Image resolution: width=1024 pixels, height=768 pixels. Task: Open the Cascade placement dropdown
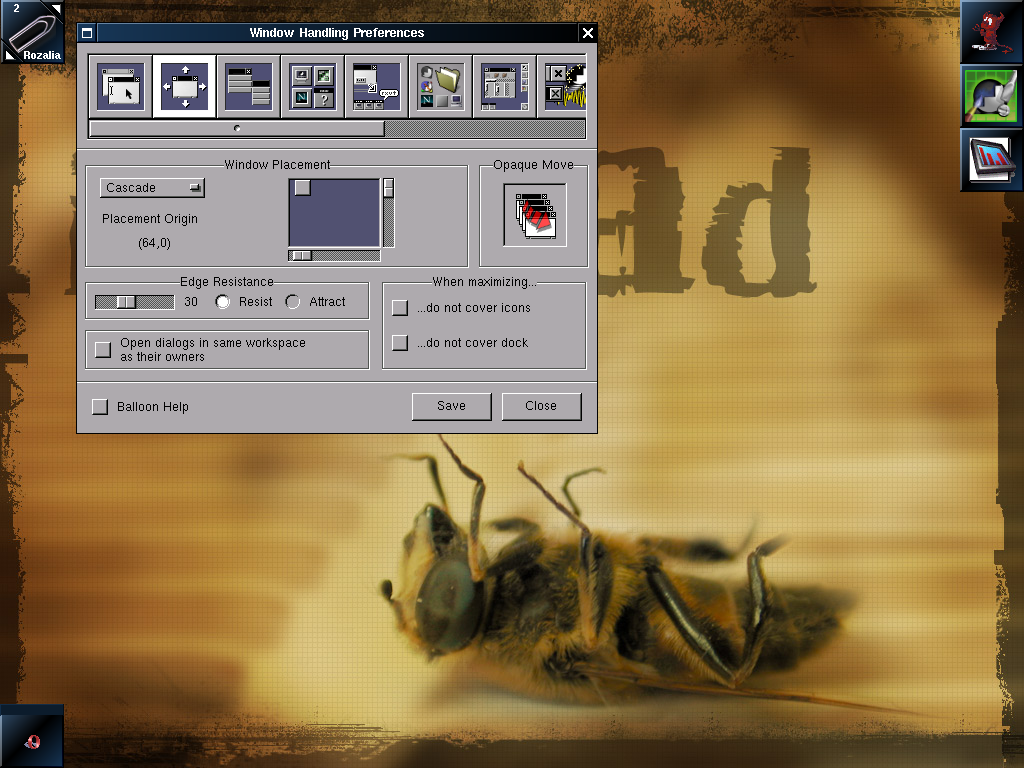click(x=152, y=188)
